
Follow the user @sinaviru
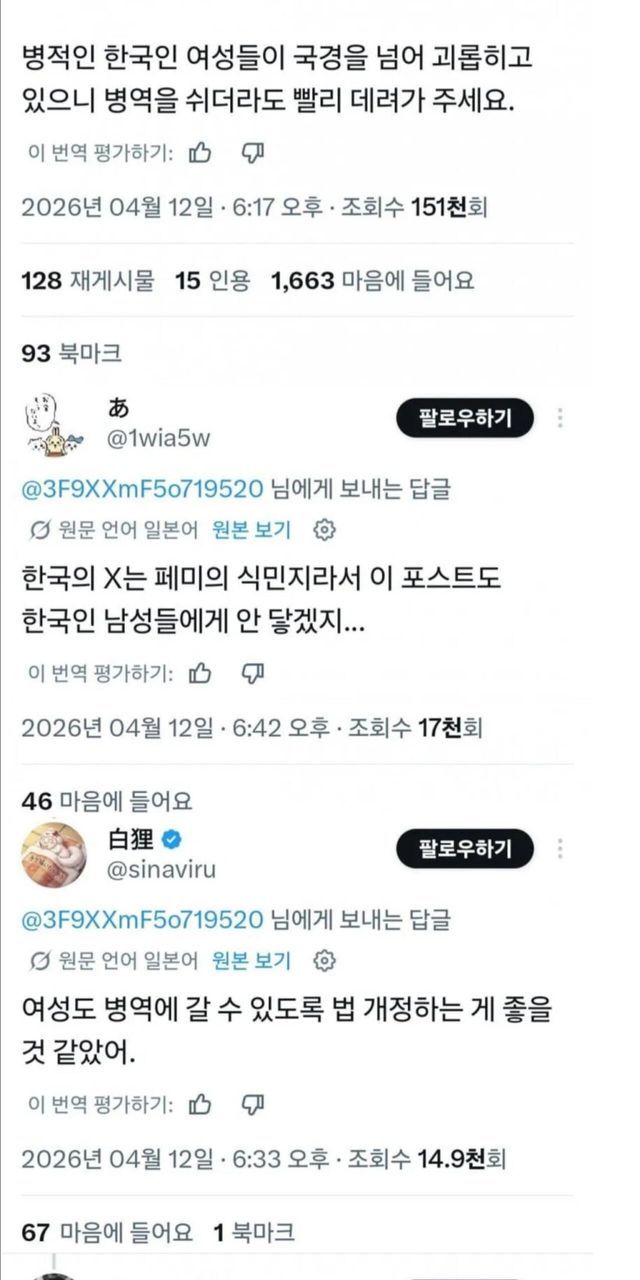pos(465,849)
